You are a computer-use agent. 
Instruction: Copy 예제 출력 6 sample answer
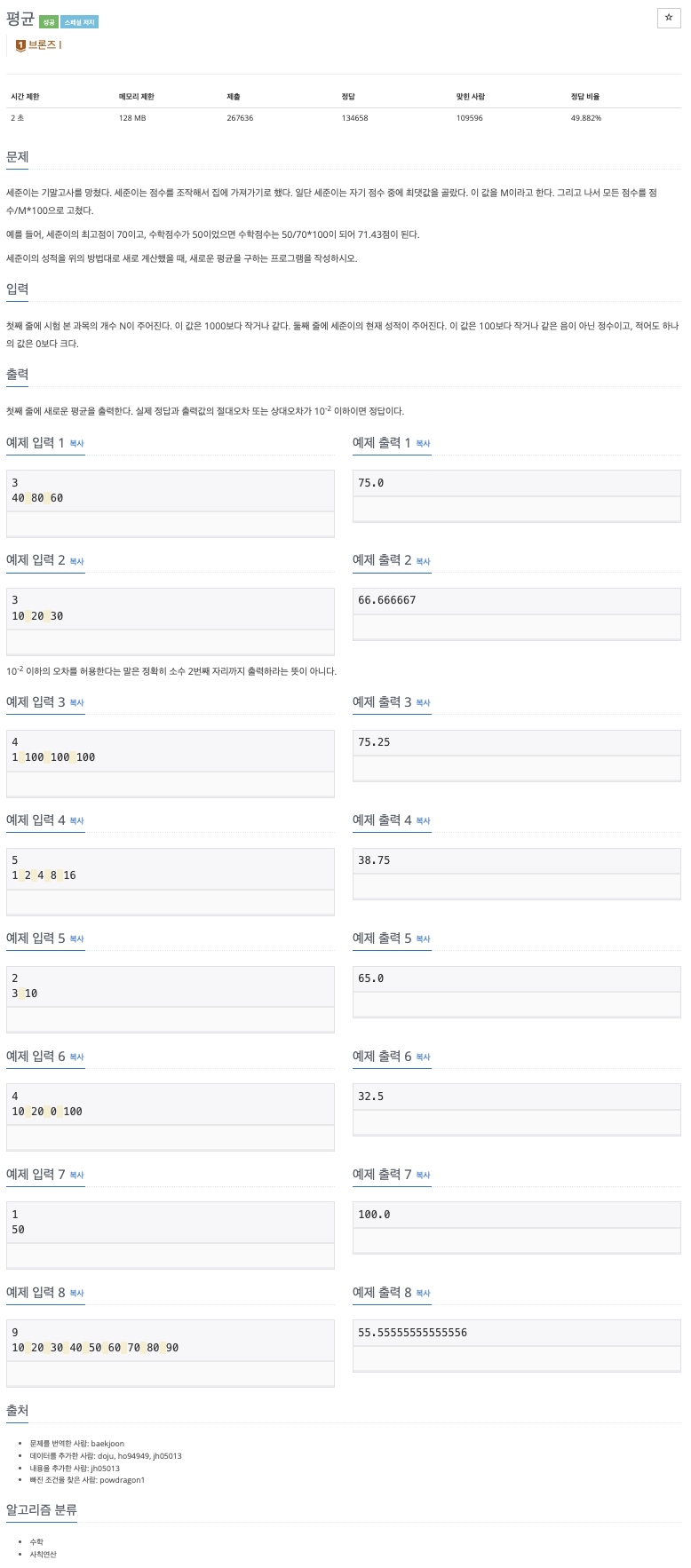click(423, 1057)
